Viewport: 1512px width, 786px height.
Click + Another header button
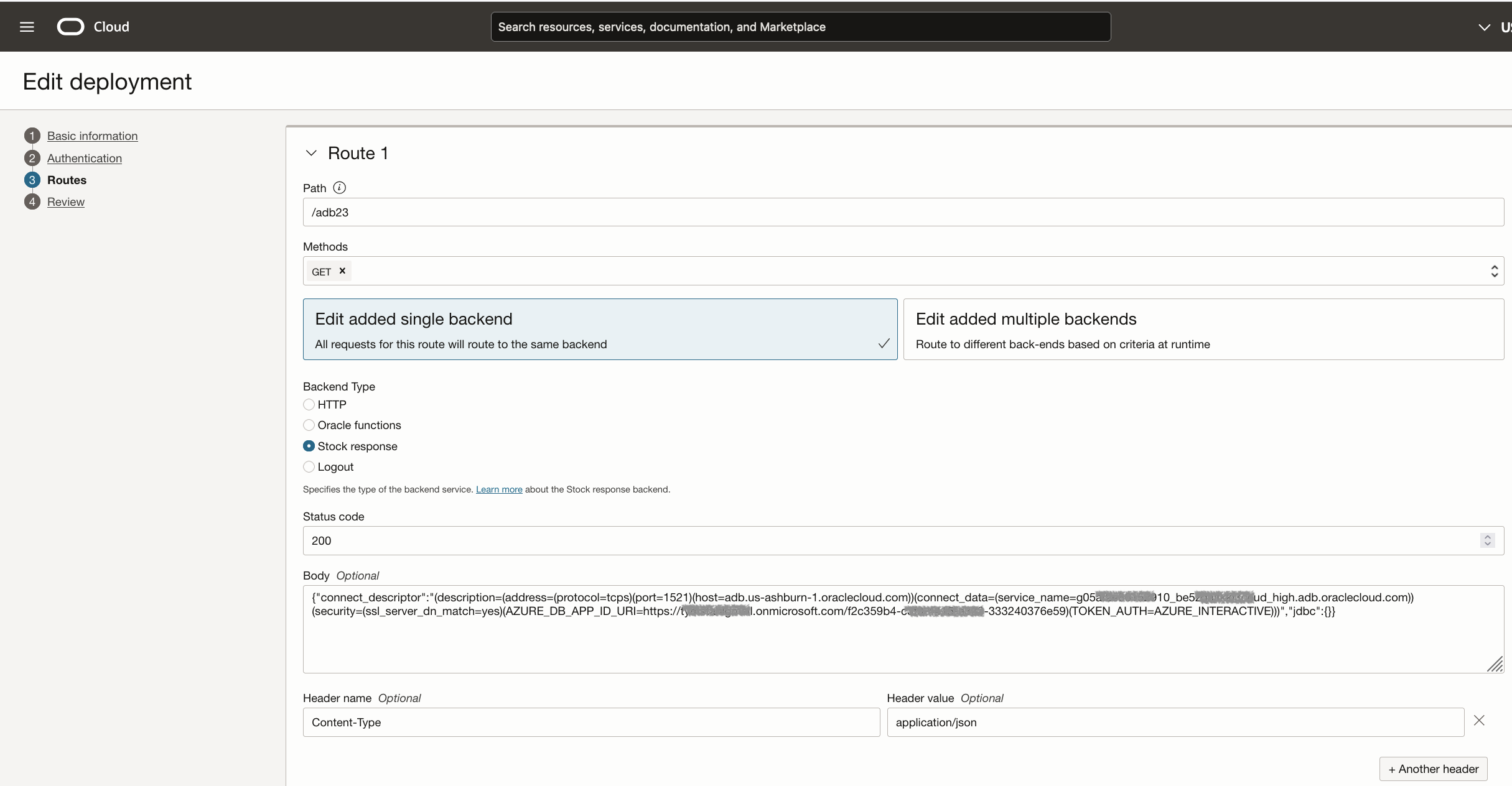[1433, 769]
